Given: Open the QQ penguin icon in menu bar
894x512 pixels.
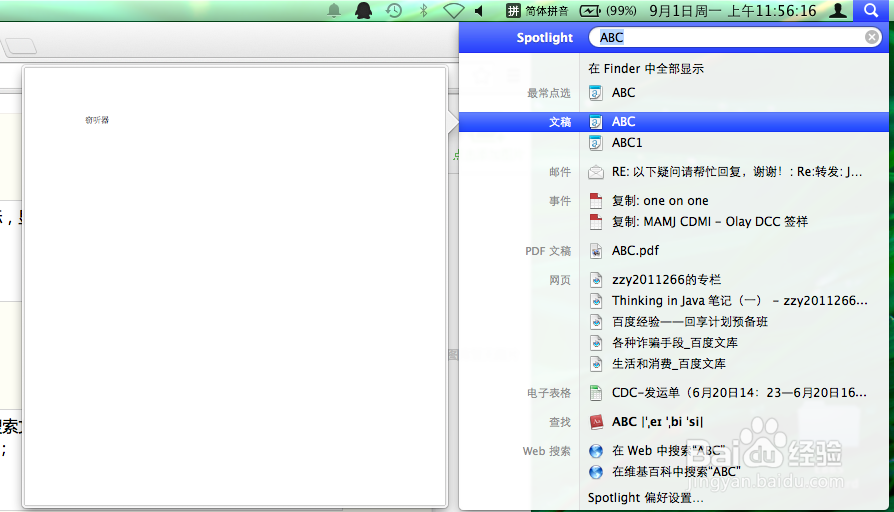Looking at the screenshot, I should (363, 10).
